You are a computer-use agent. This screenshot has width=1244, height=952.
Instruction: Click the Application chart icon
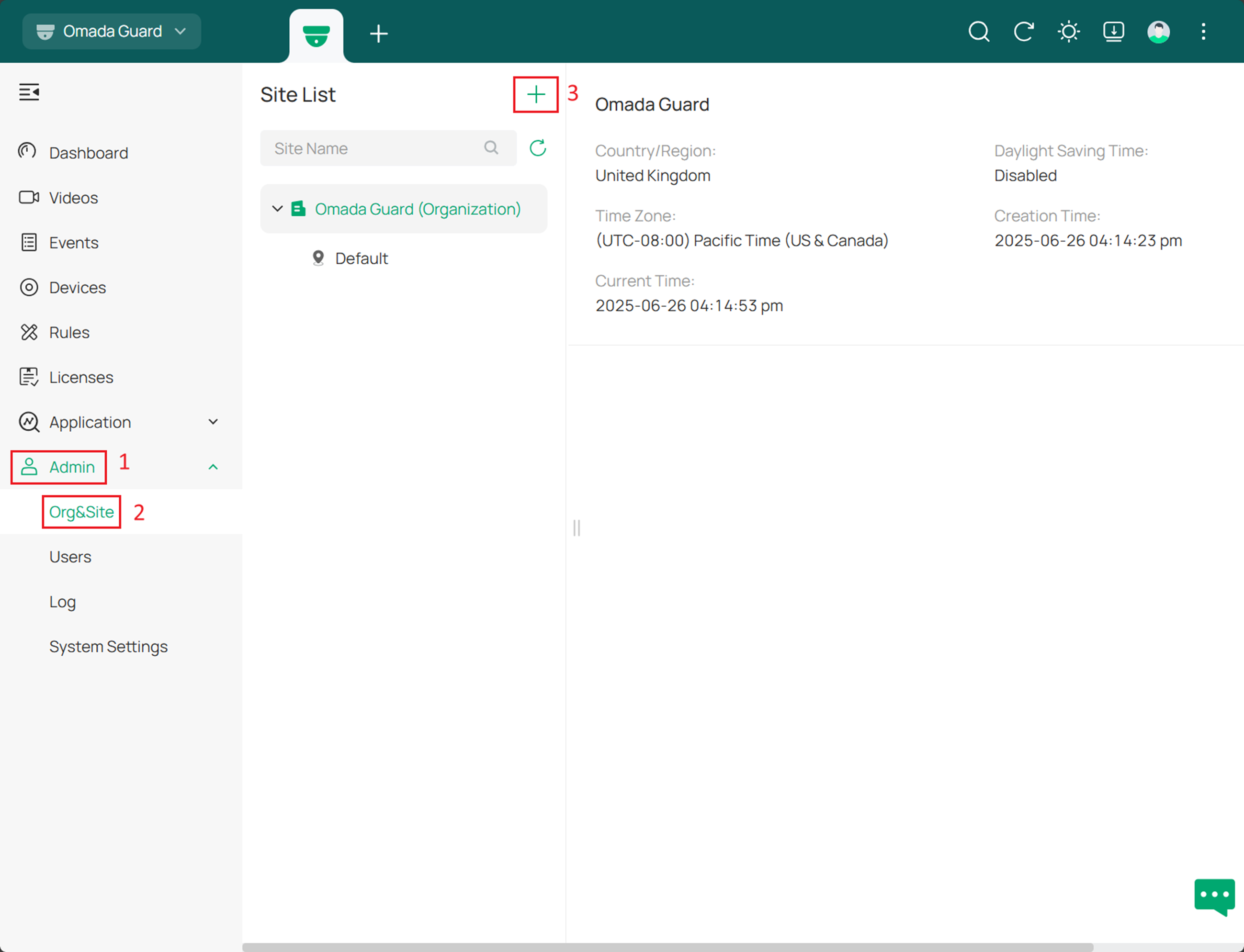pos(29,422)
